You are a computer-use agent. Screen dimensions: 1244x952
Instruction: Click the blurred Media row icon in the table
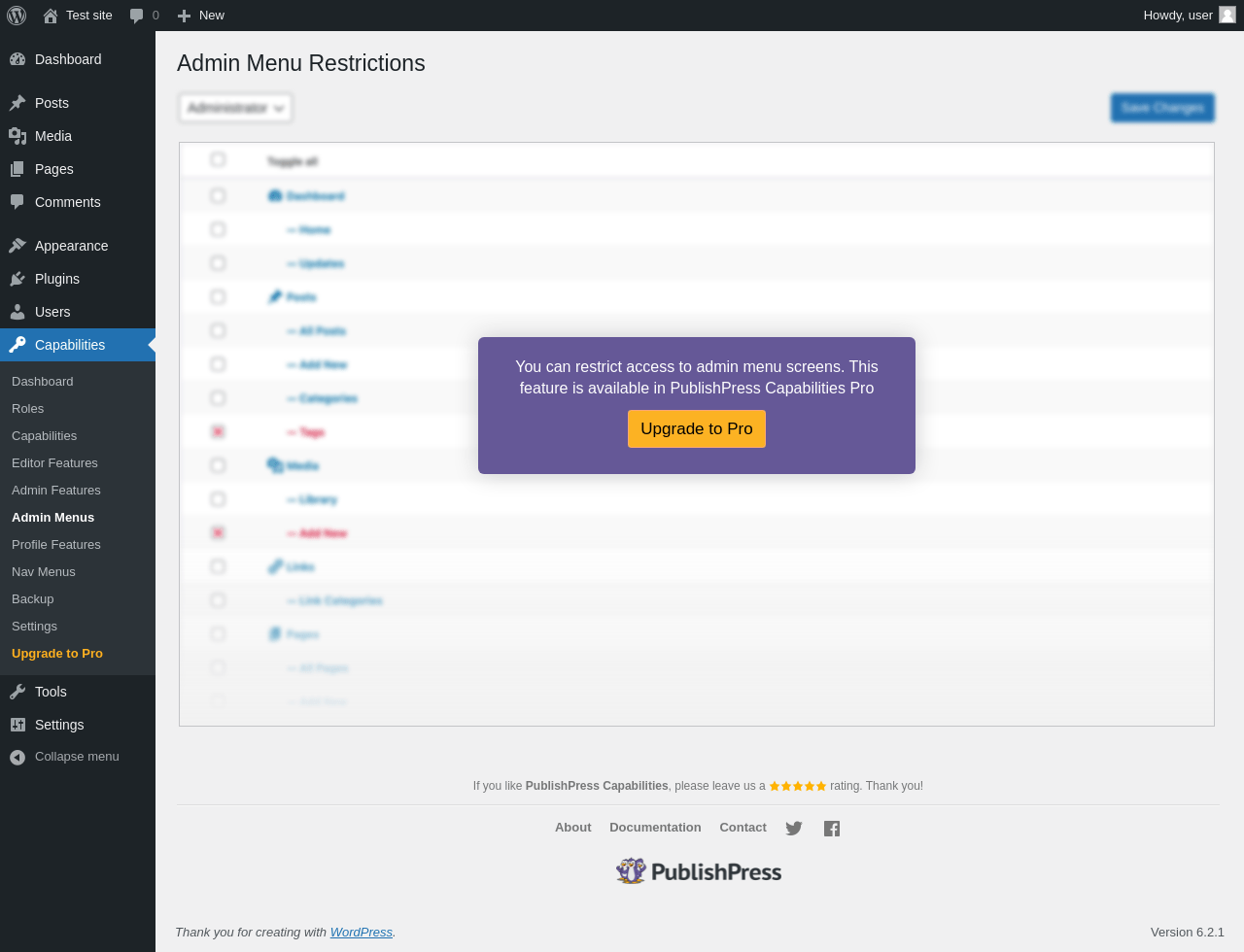tap(275, 465)
